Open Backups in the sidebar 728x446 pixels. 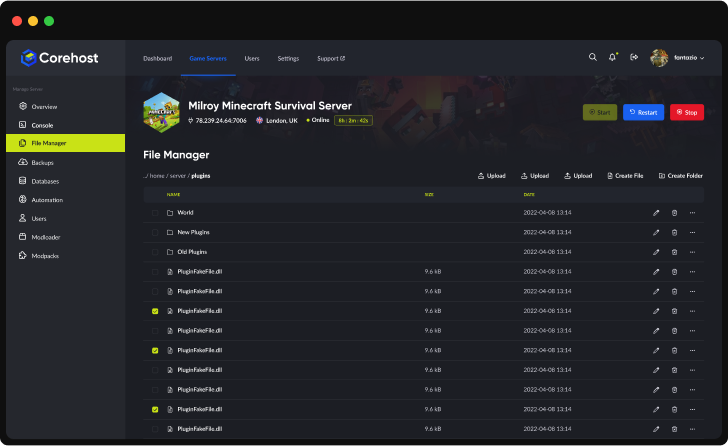pos(42,162)
